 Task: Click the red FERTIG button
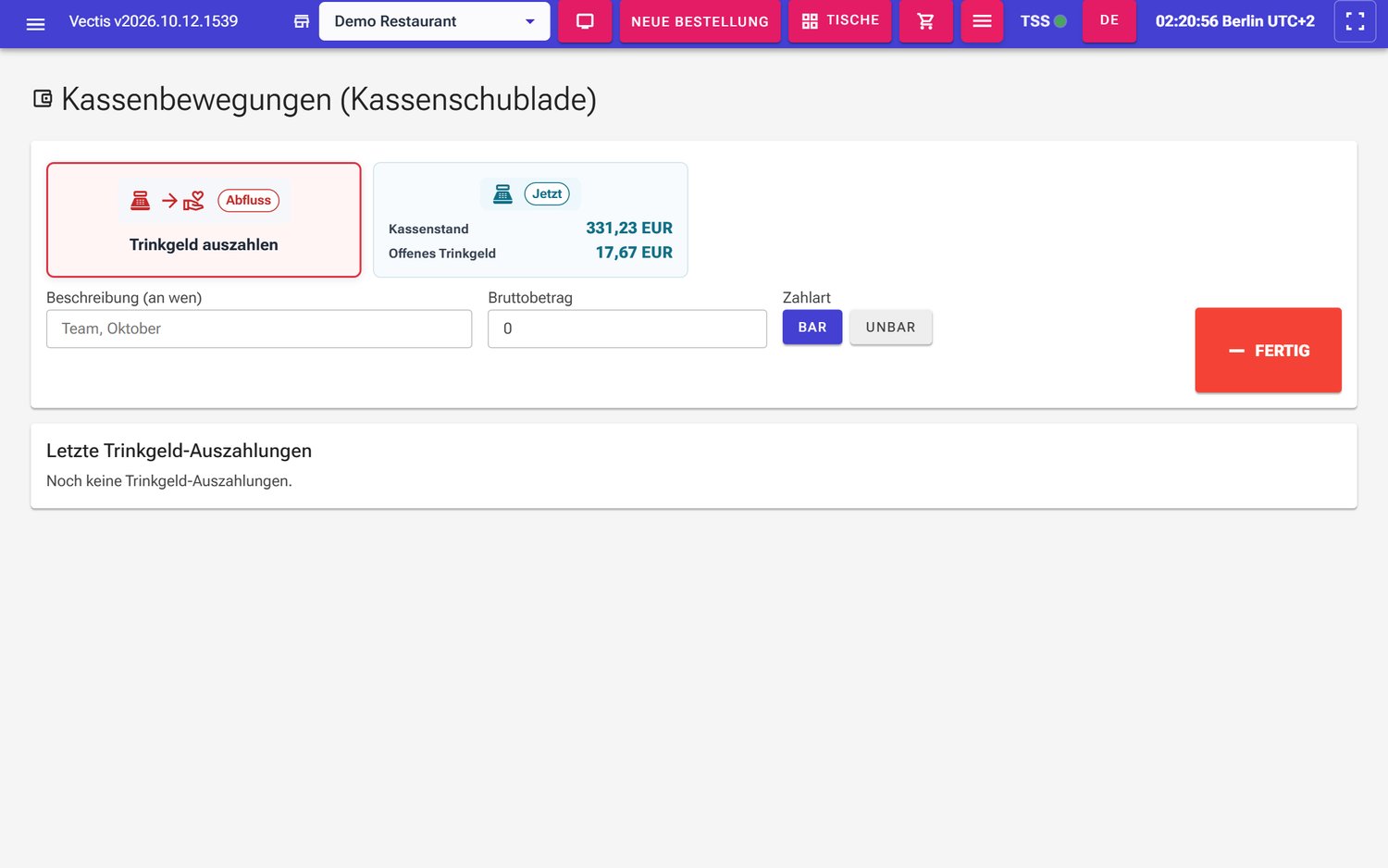coord(1268,351)
